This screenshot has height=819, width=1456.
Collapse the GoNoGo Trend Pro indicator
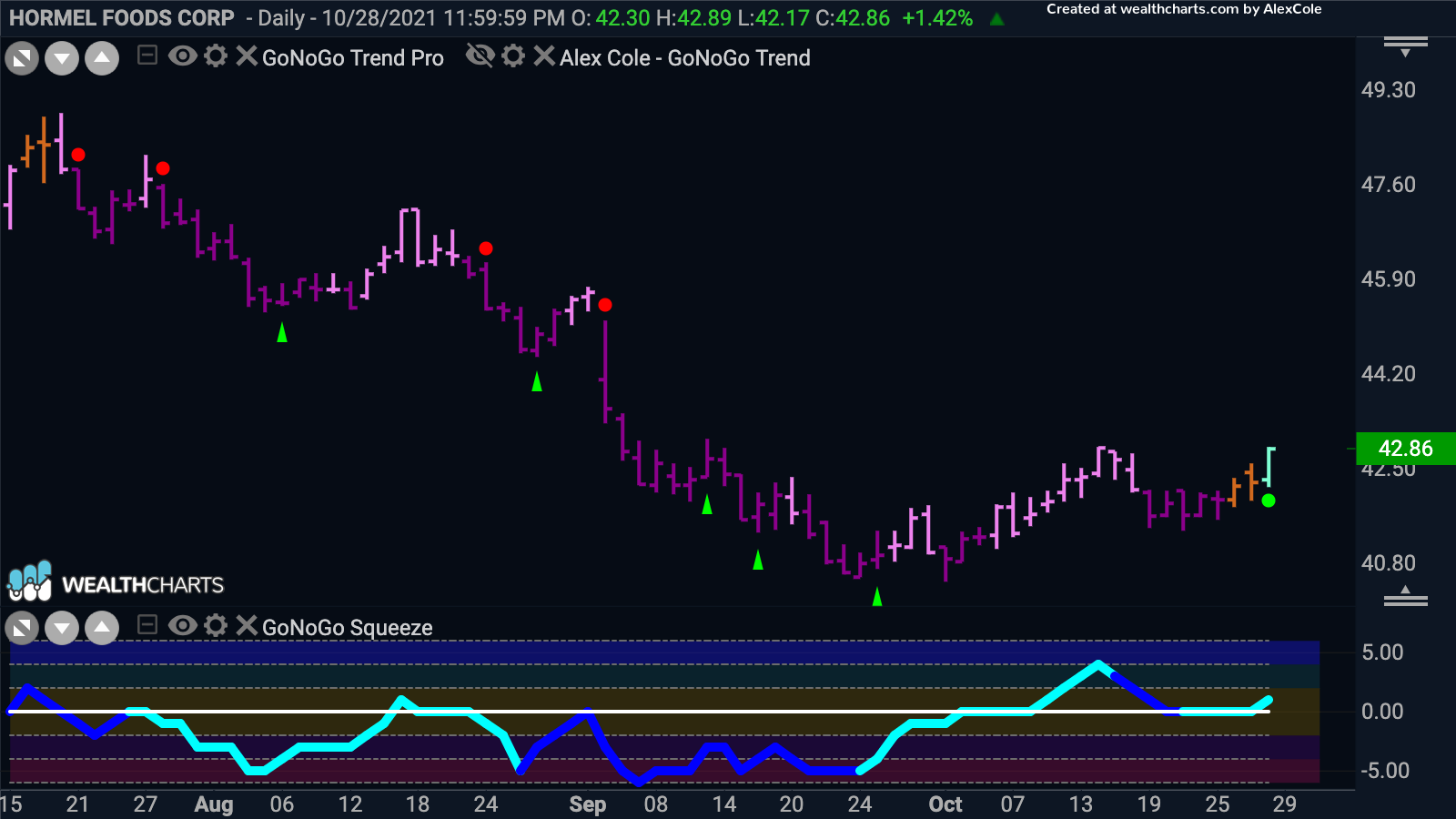pos(147,56)
